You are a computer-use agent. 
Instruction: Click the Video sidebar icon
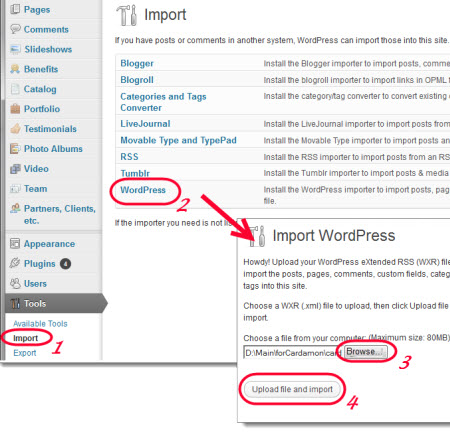coord(15,169)
